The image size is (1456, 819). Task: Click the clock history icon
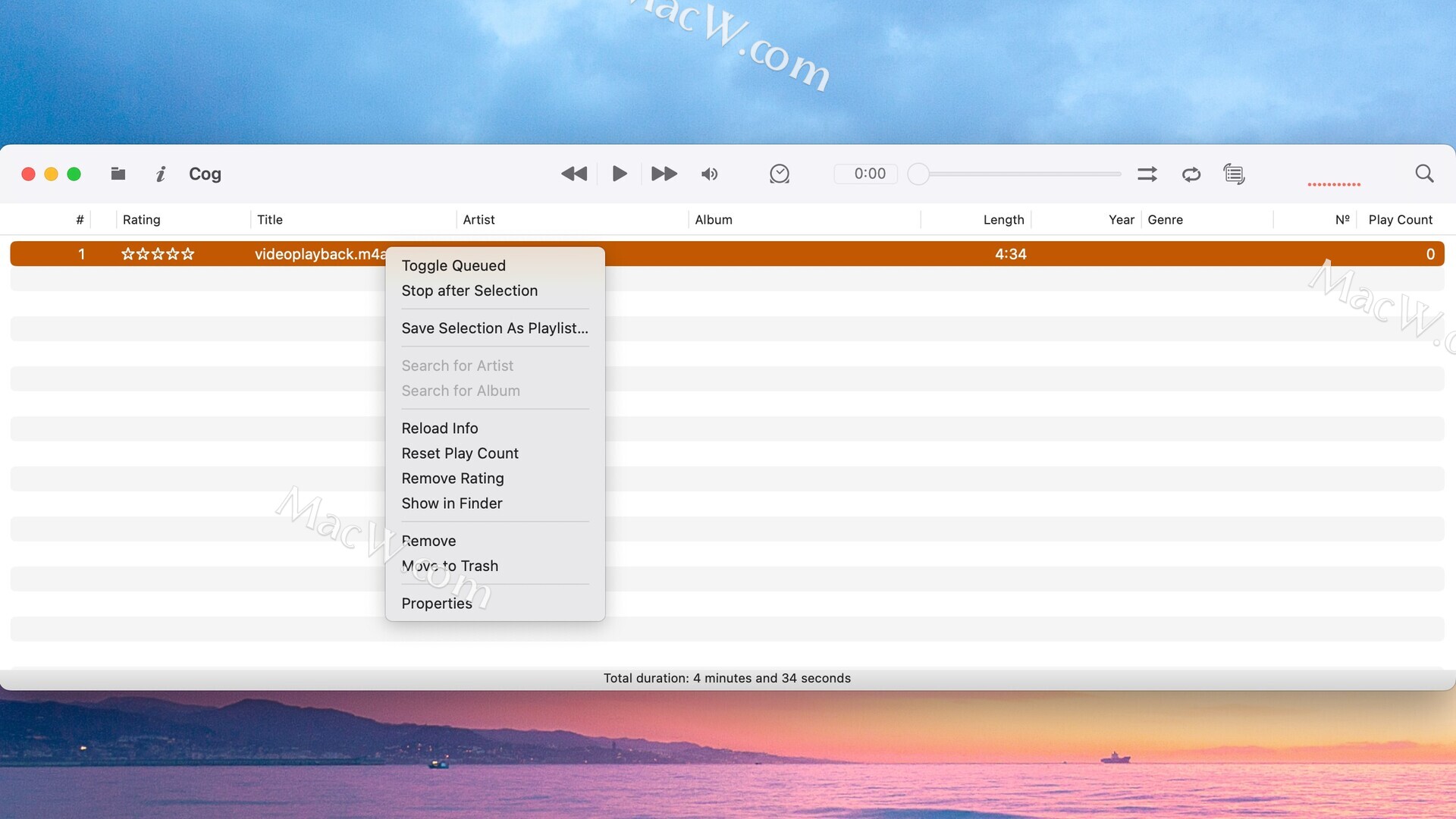[x=779, y=174]
